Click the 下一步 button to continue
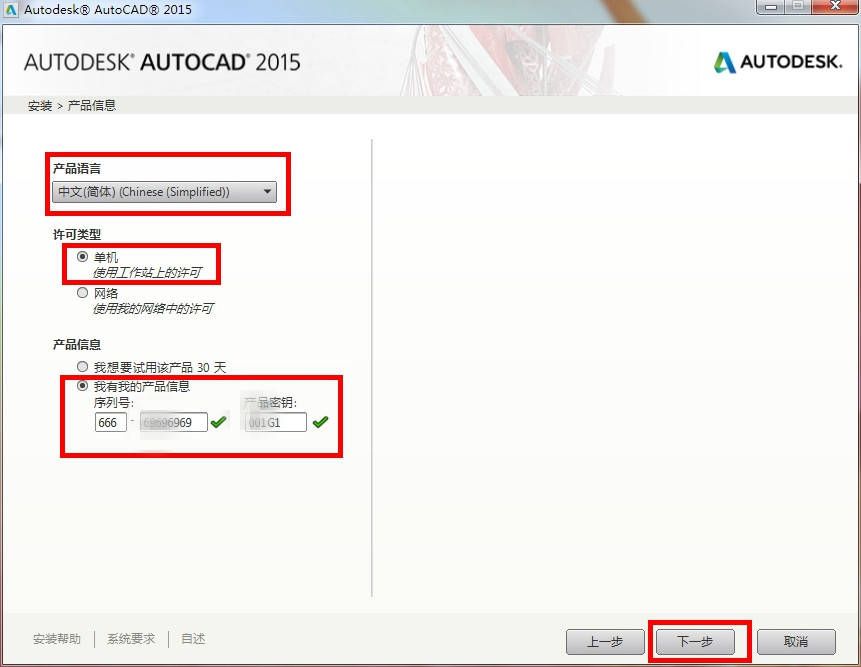 [x=697, y=640]
